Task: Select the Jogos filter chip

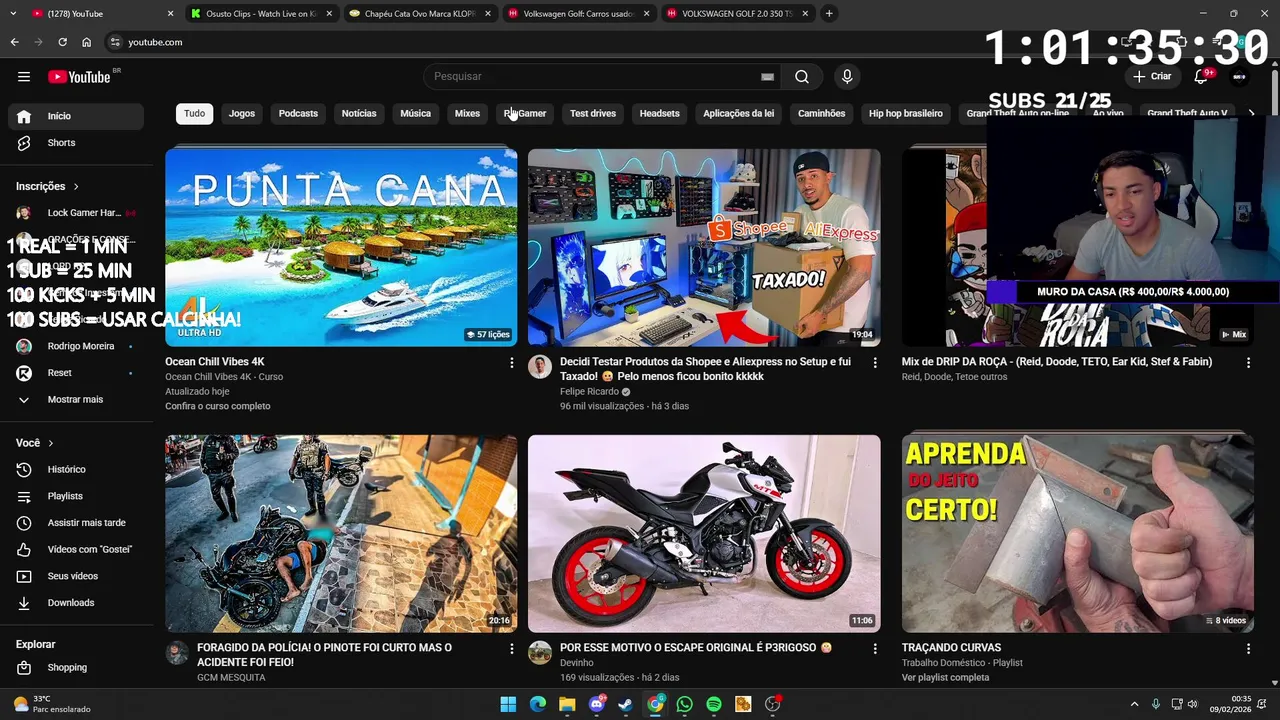Action: click(242, 114)
